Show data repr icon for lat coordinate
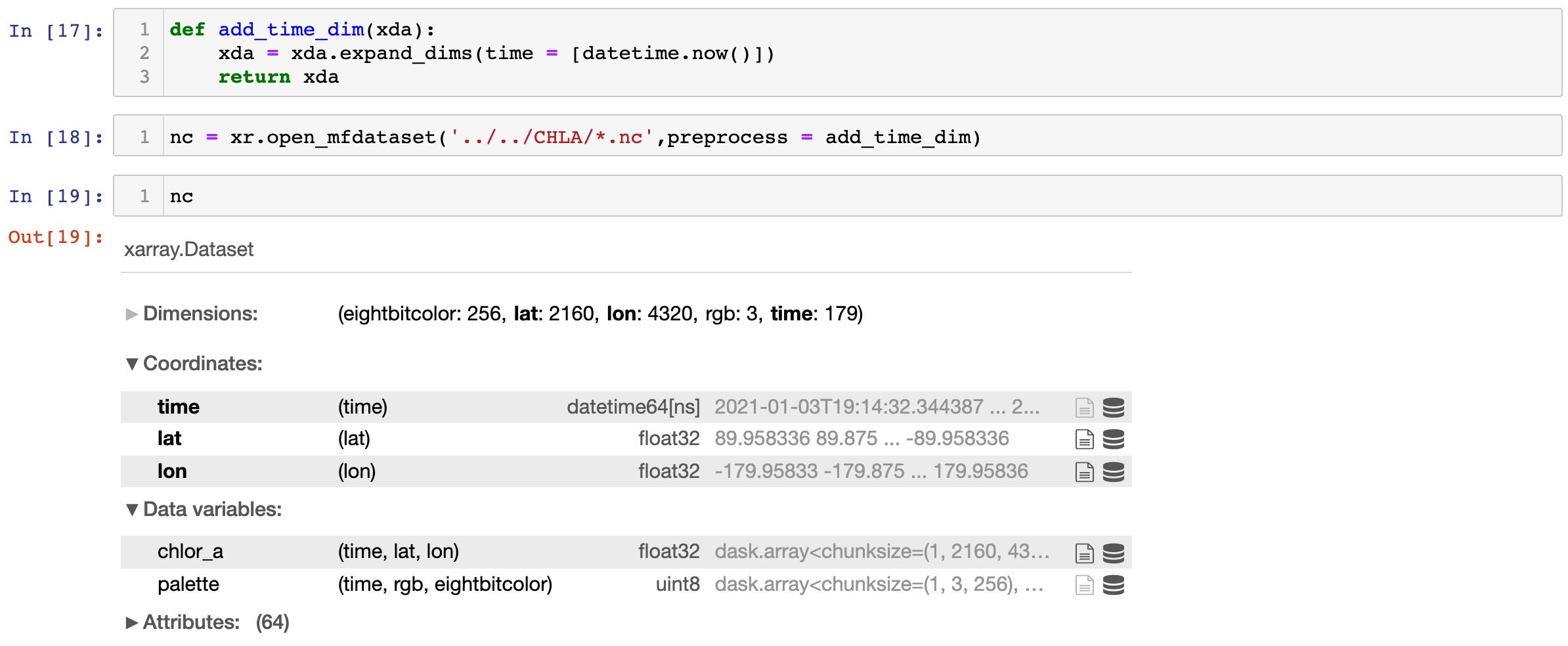 click(x=1113, y=439)
